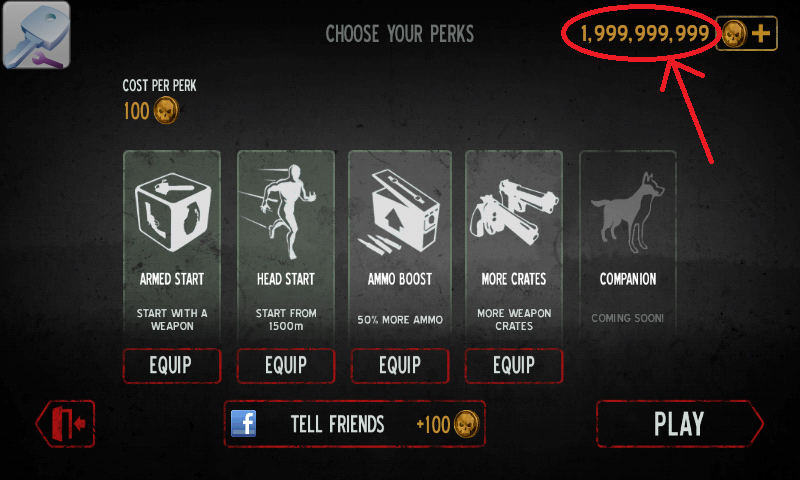
Task: Select the Armed Start weapon cube icon
Action: click(x=172, y=212)
